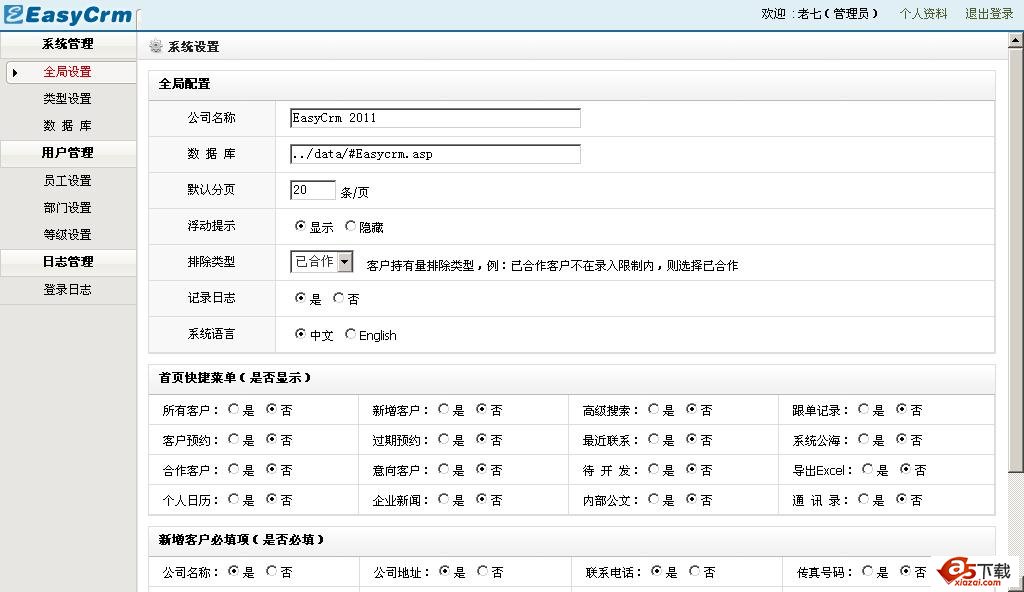Collapse the 系统管理 sidebar section
The image size is (1024, 592).
pyautogui.click(x=68, y=44)
